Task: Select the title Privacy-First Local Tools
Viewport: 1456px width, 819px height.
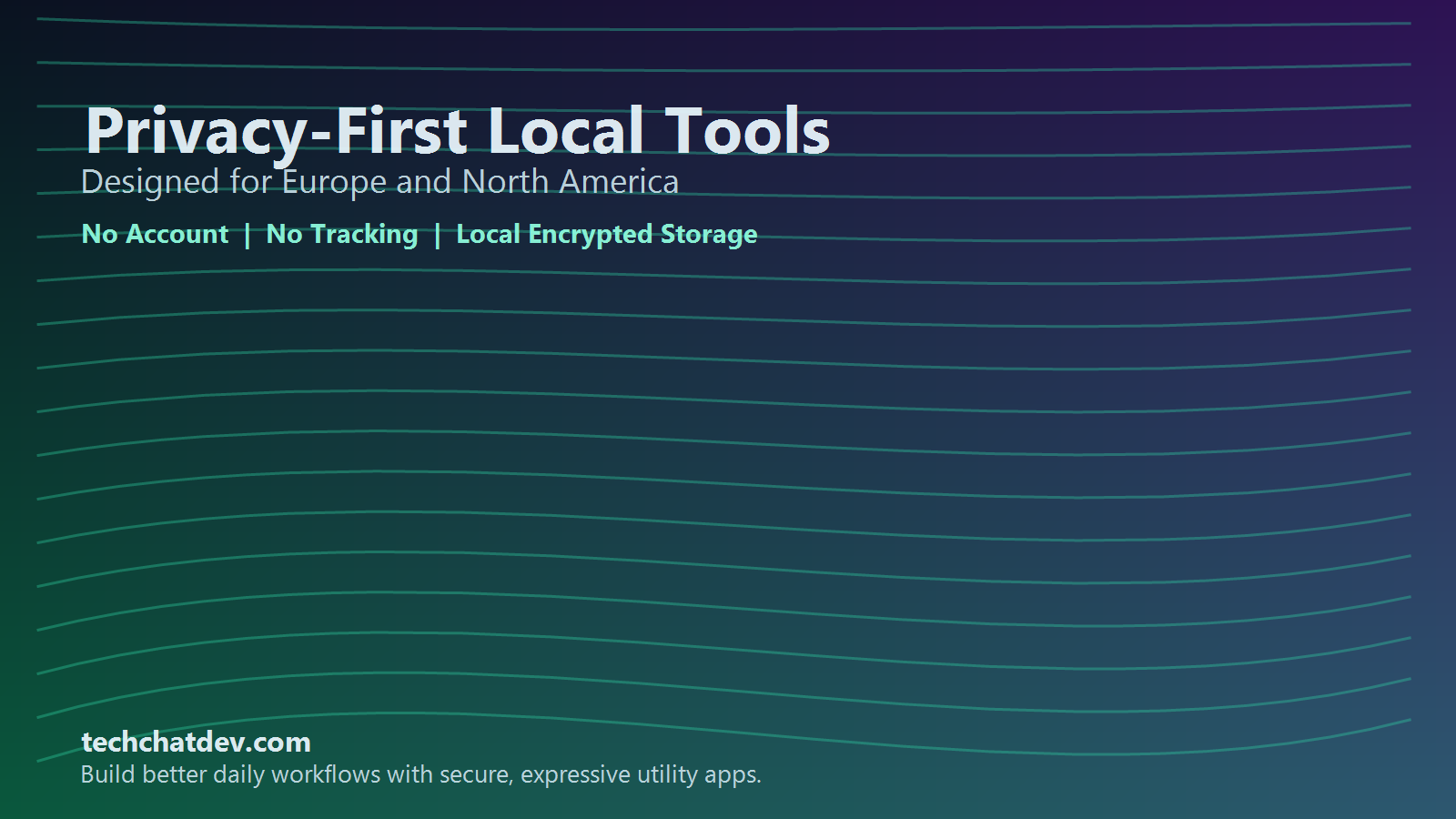Action: pos(455,130)
